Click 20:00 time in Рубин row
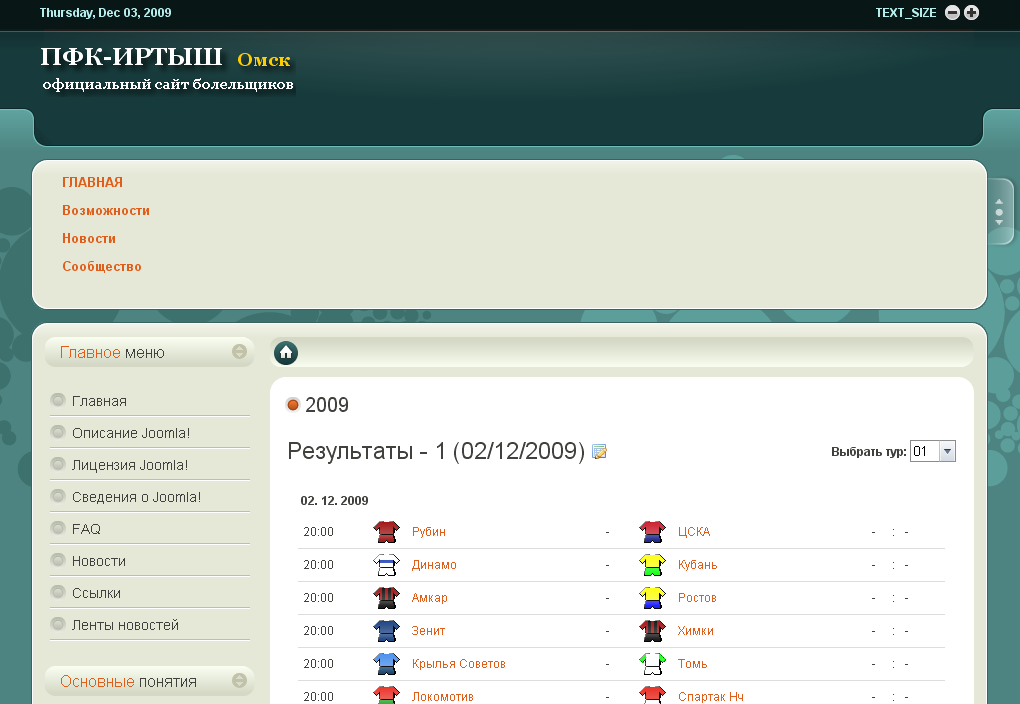The image size is (1020, 704). click(x=318, y=532)
